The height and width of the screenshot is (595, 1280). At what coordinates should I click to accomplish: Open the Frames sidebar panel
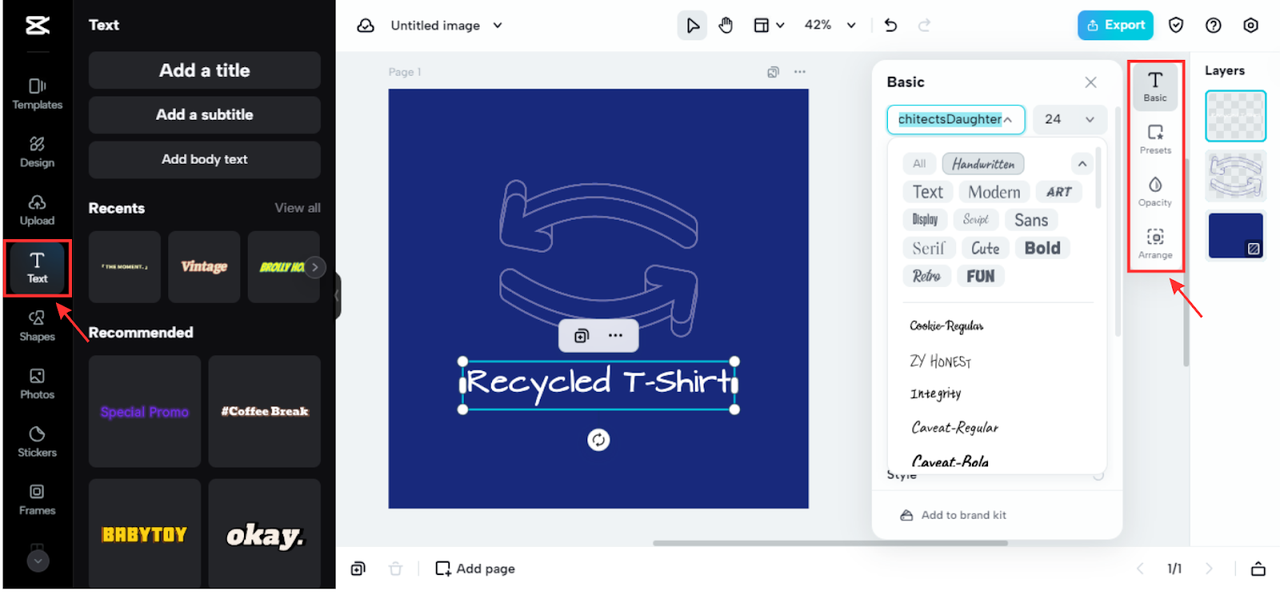click(x=37, y=500)
